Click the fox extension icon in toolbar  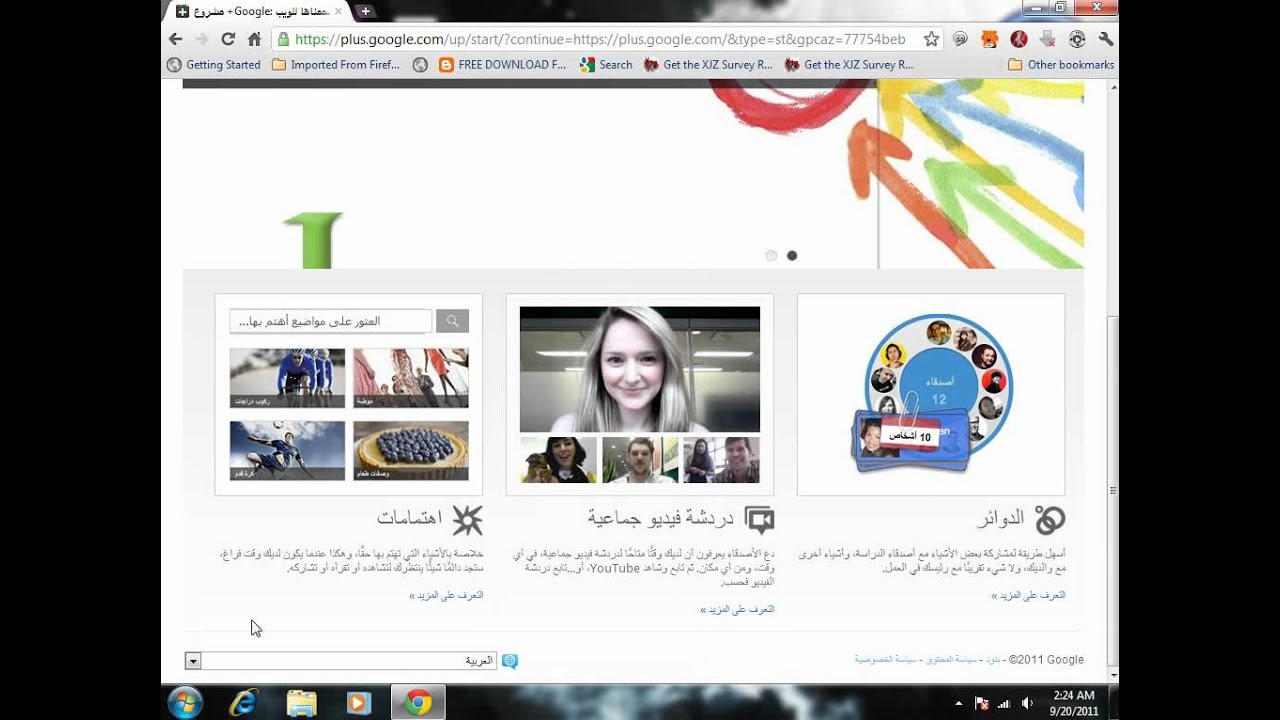click(x=989, y=39)
